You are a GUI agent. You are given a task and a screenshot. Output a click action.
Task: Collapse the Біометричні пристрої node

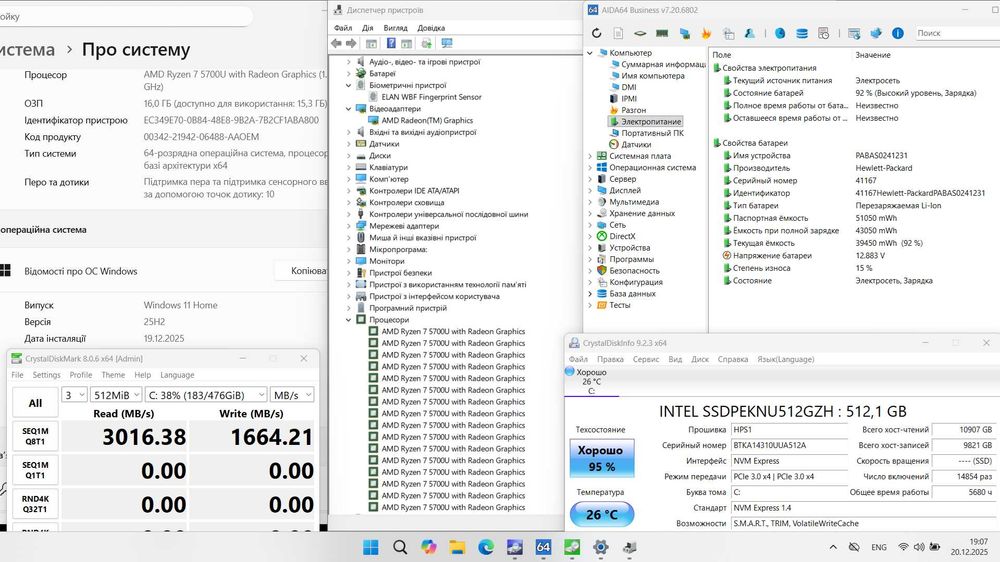pyautogui.click(x=349, y=85)
